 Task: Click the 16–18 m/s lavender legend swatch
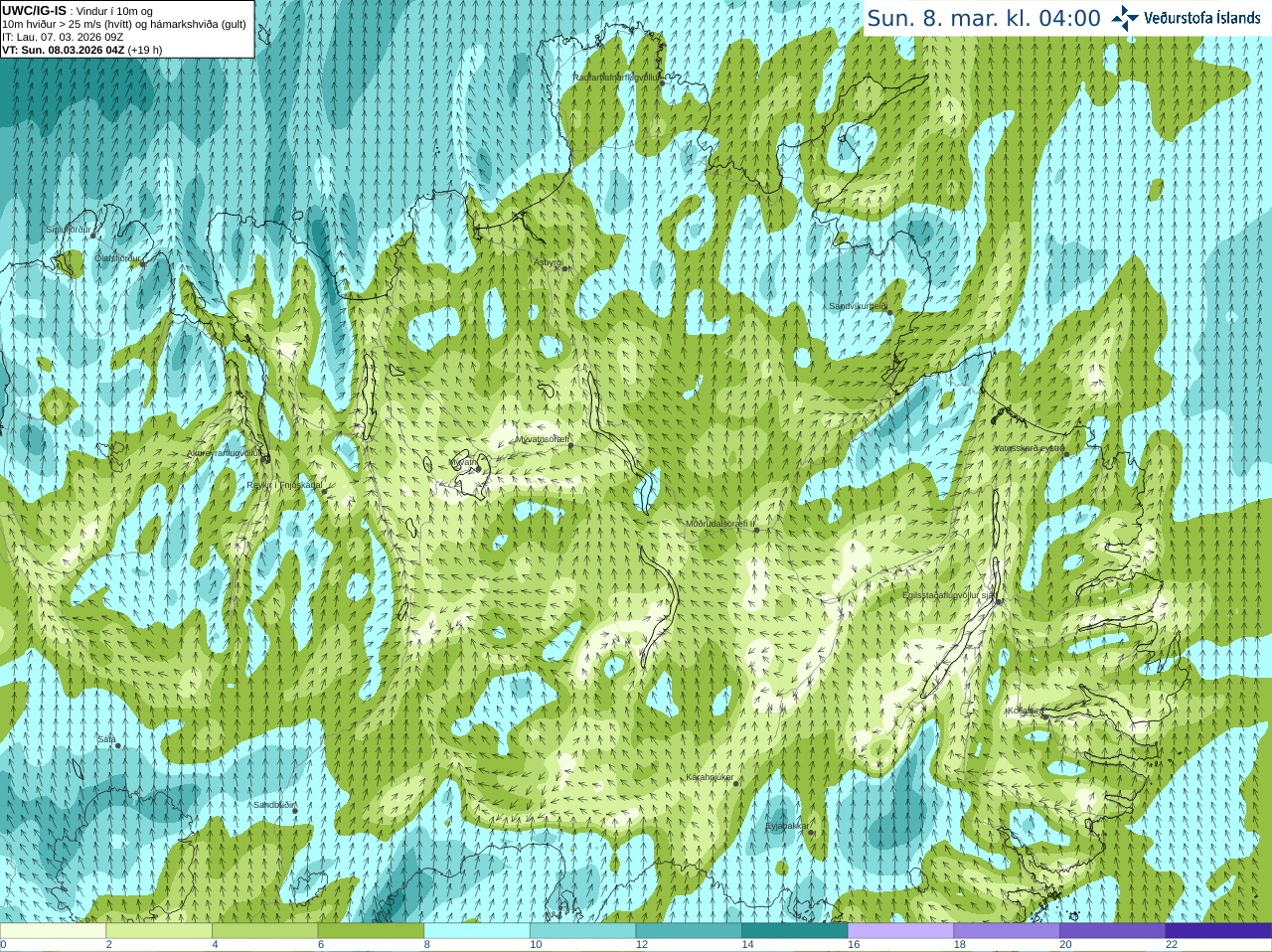[900, 931]
